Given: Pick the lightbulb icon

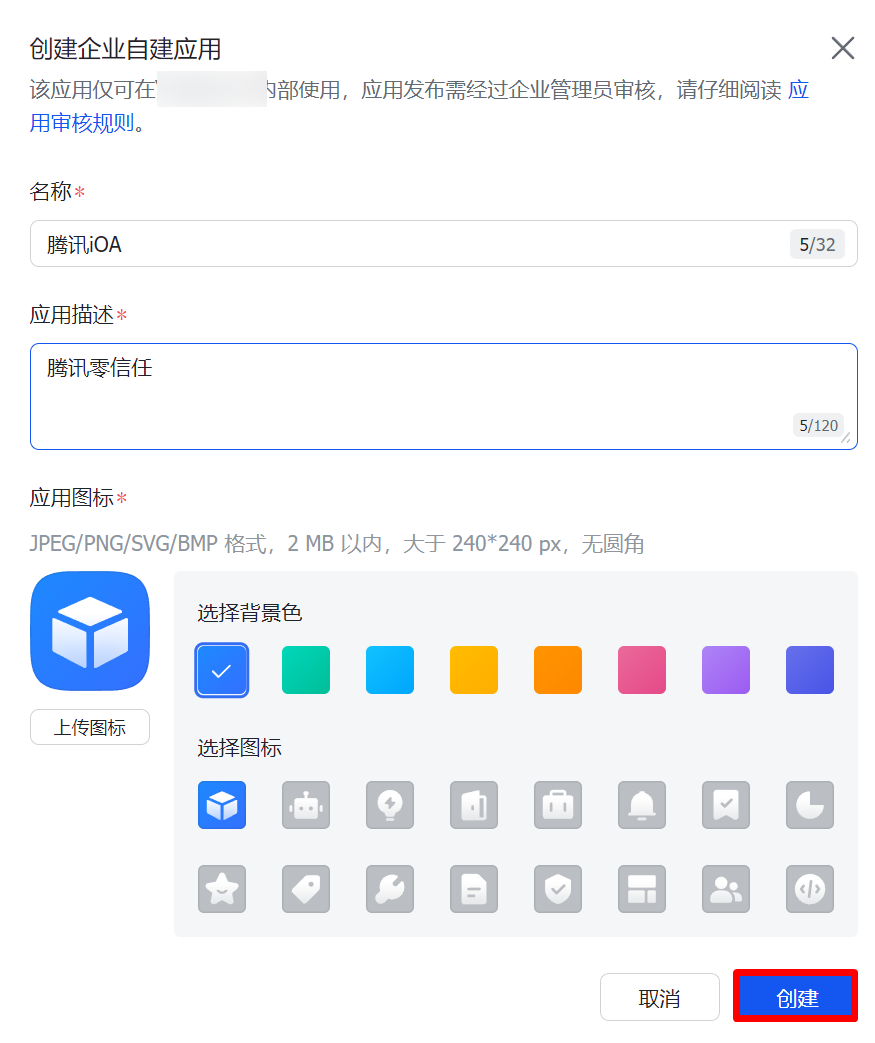Looking at the screenshot, I should click(390, 805).
